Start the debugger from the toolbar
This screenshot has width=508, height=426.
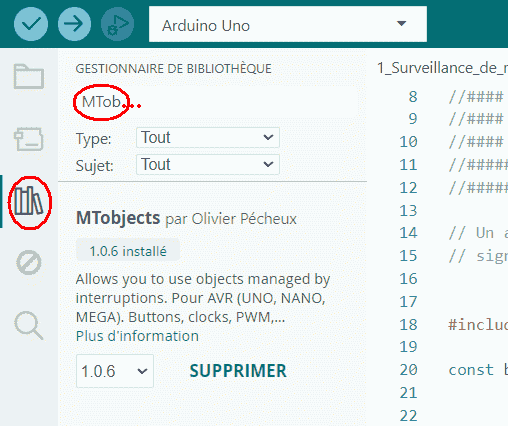[117, 24]
